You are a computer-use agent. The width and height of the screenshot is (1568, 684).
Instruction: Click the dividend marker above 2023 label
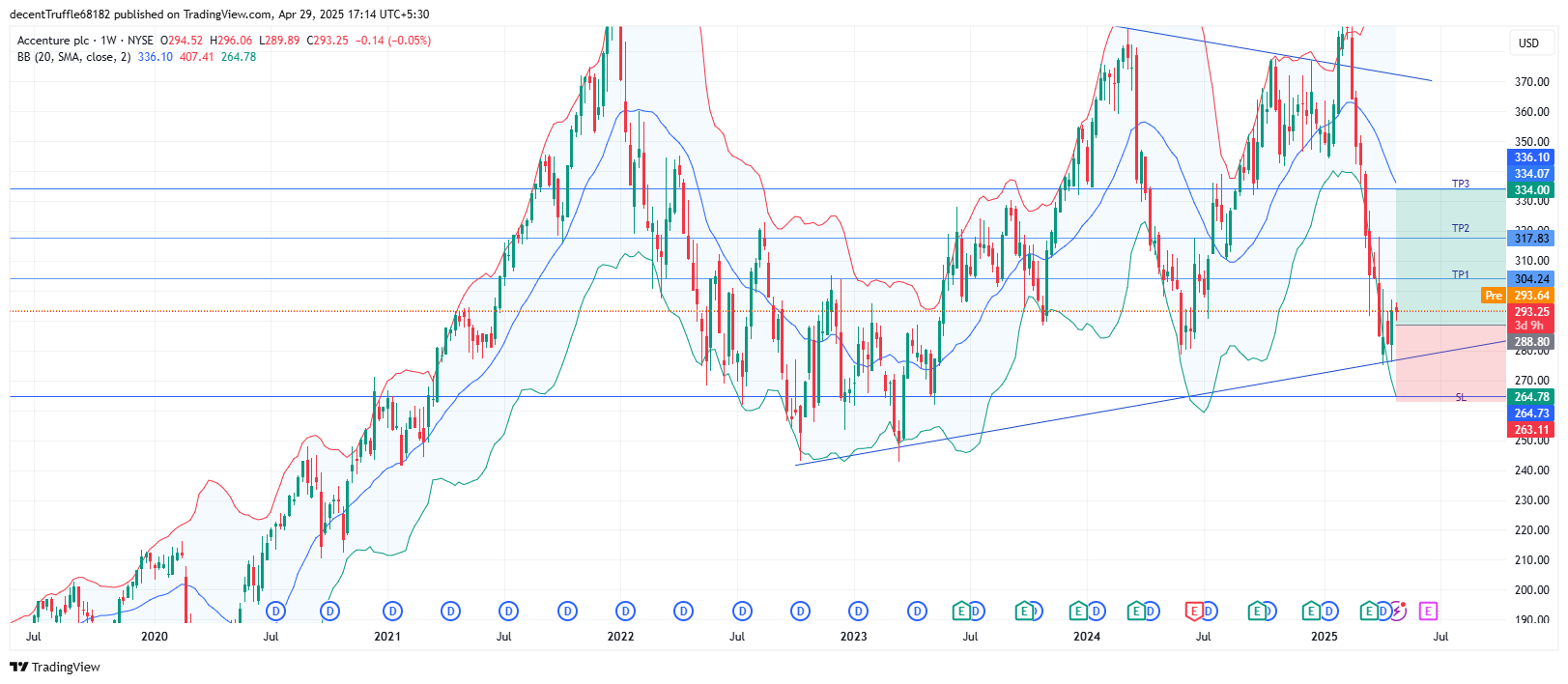(858, 611)
